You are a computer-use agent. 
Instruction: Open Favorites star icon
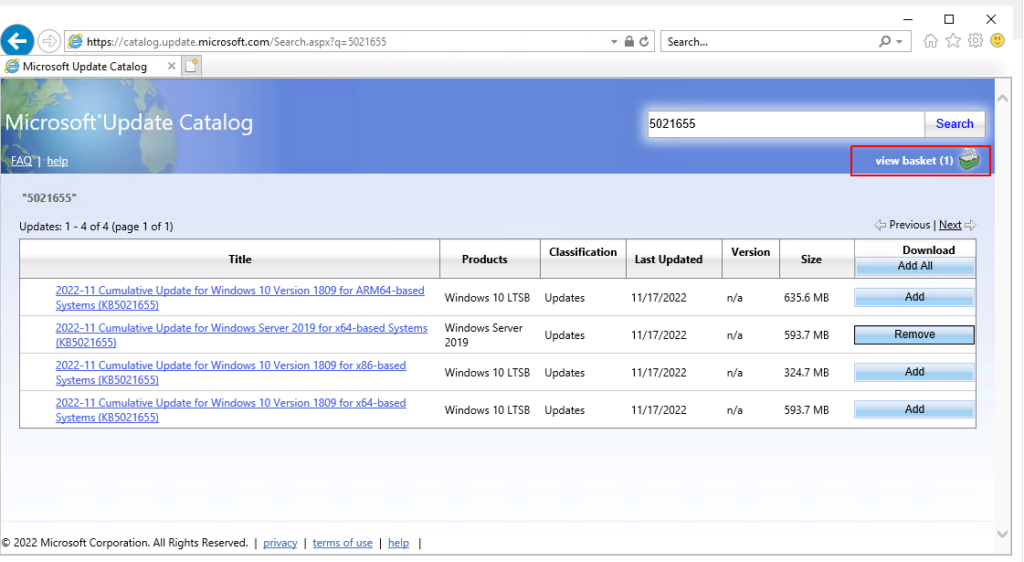(953, 41)
